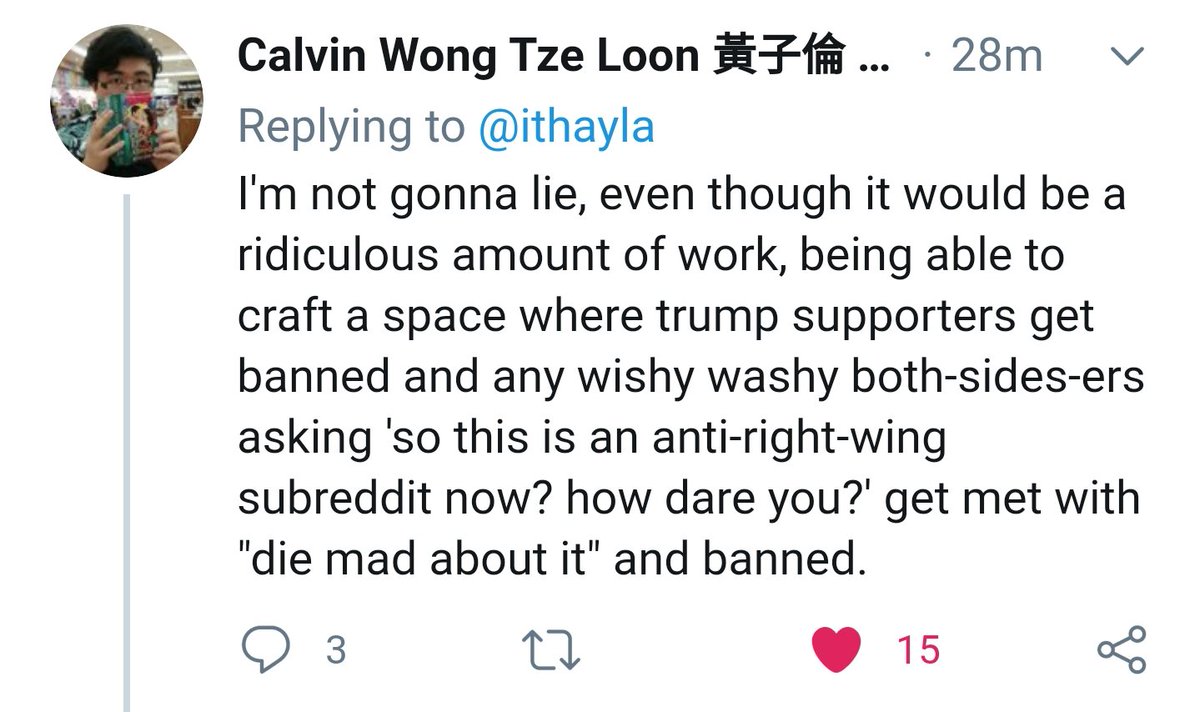The width and height of the screenshot is (1200, 712).
Task: Open the @ithayla profile link
Action: click(x=566, y=127)
